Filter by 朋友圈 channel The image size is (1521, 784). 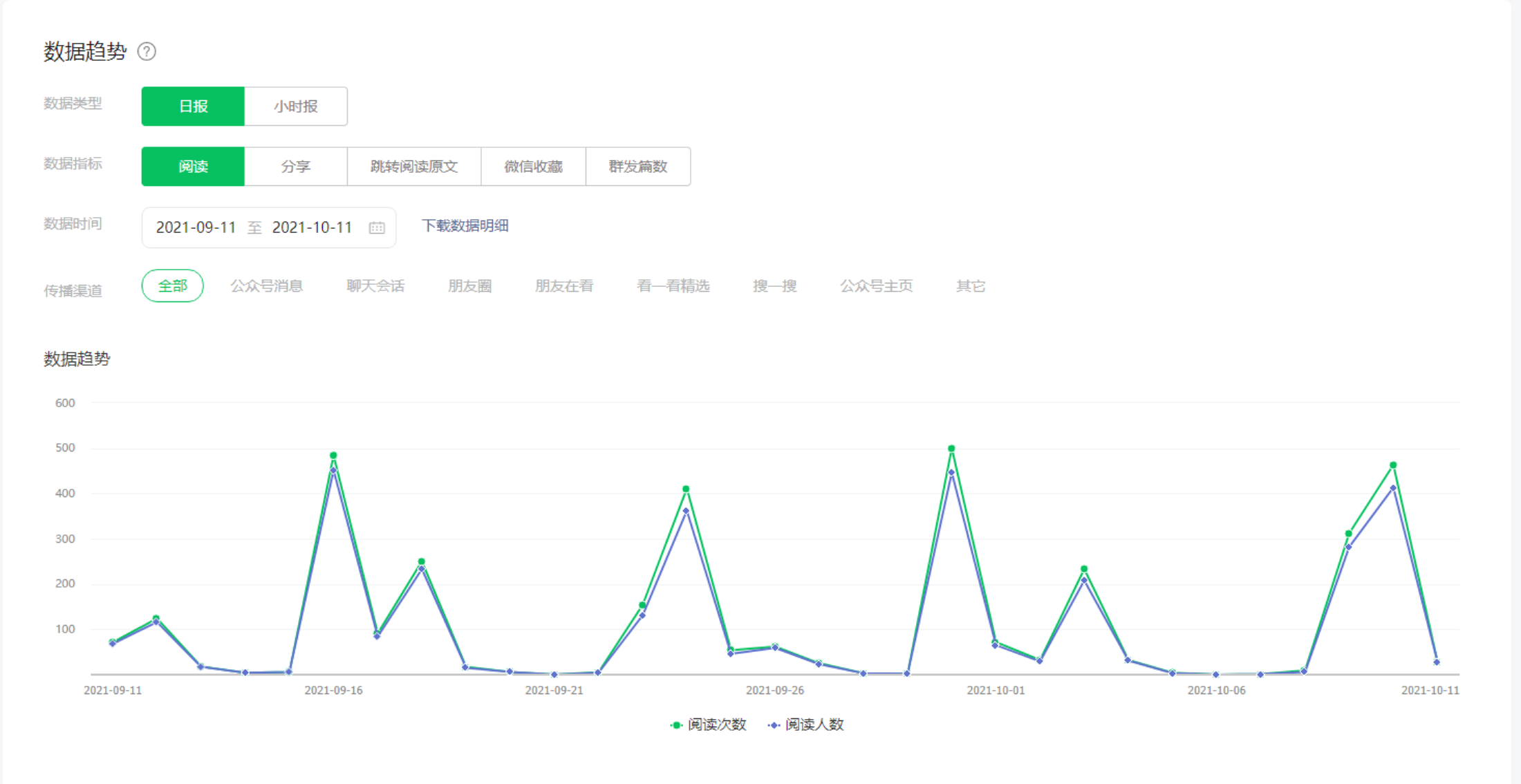coord(469,286)
